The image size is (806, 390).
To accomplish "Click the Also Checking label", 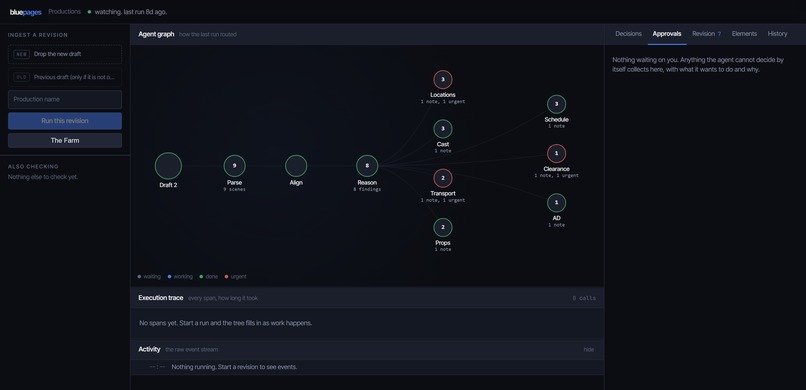I will tap(33, 166).
